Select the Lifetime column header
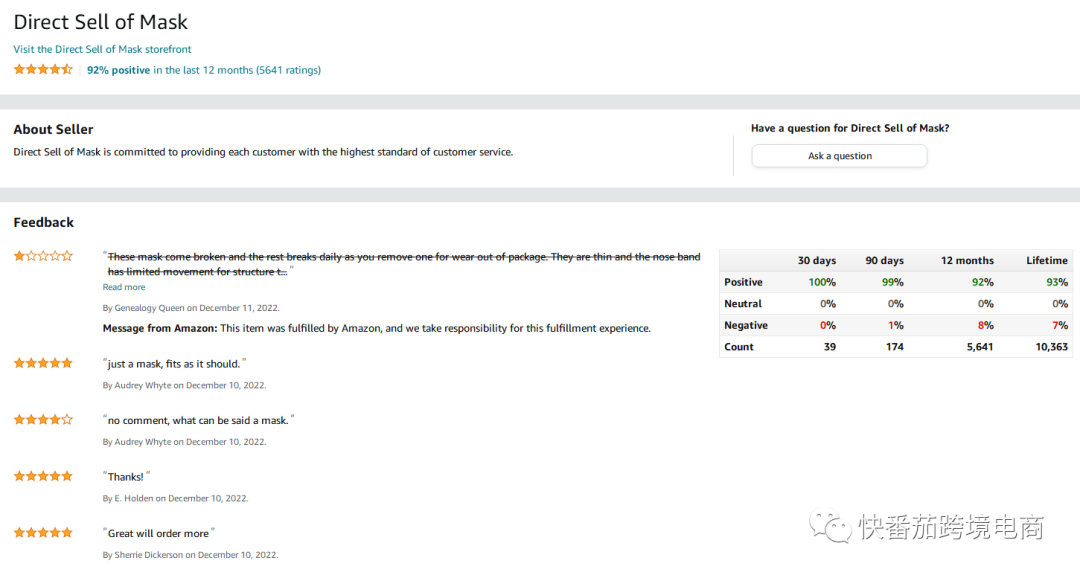 [x=1047, y=260]
